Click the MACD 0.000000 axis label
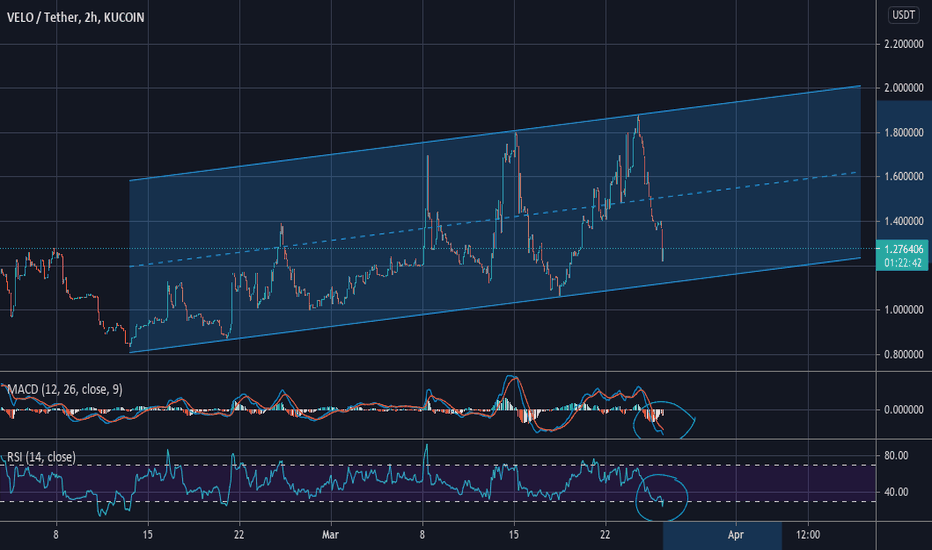Image resolution: width=932 pixels, height=550 pixels. coord(903,410)
